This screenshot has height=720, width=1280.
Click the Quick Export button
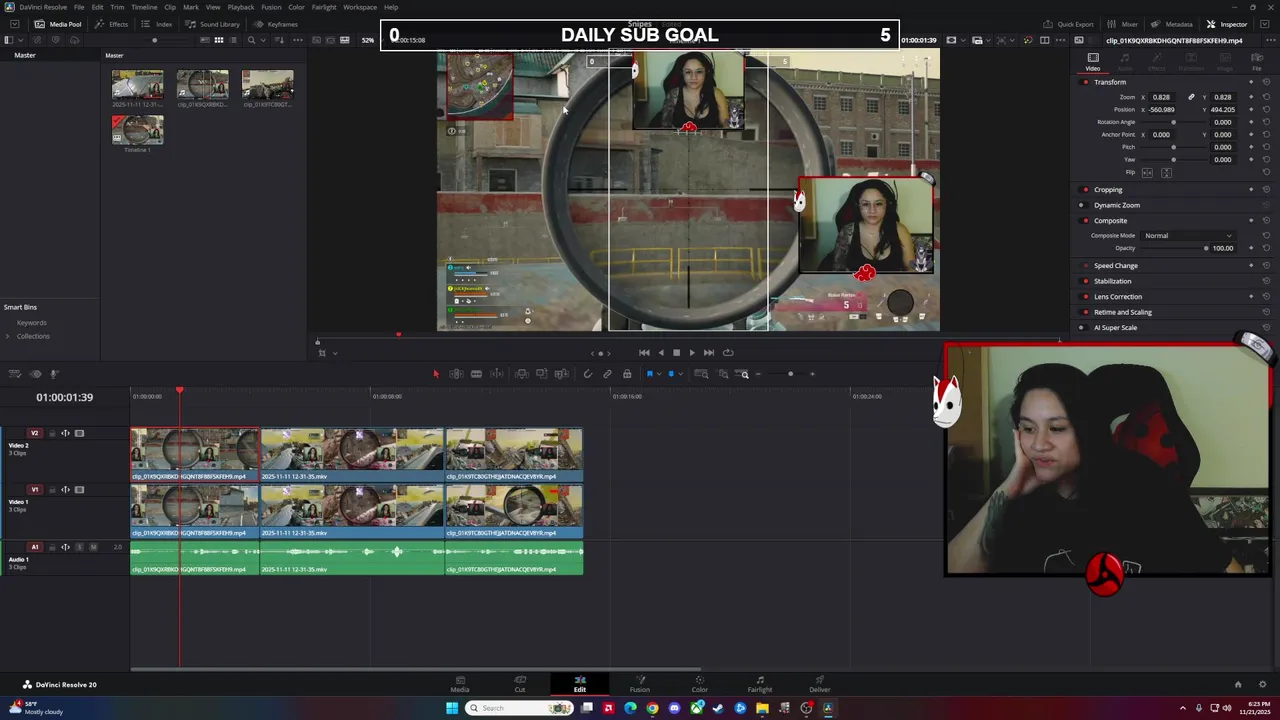[x=1069, y=24]
